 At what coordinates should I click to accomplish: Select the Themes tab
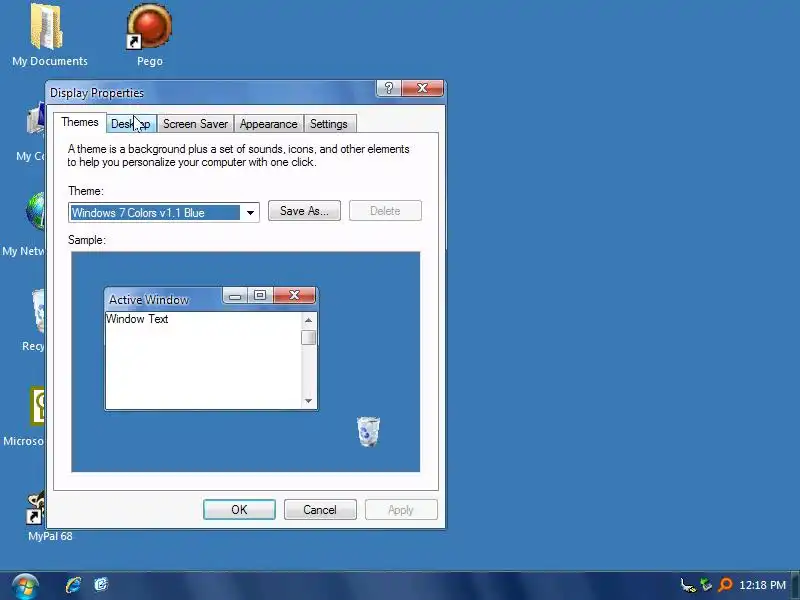point(80,122)
